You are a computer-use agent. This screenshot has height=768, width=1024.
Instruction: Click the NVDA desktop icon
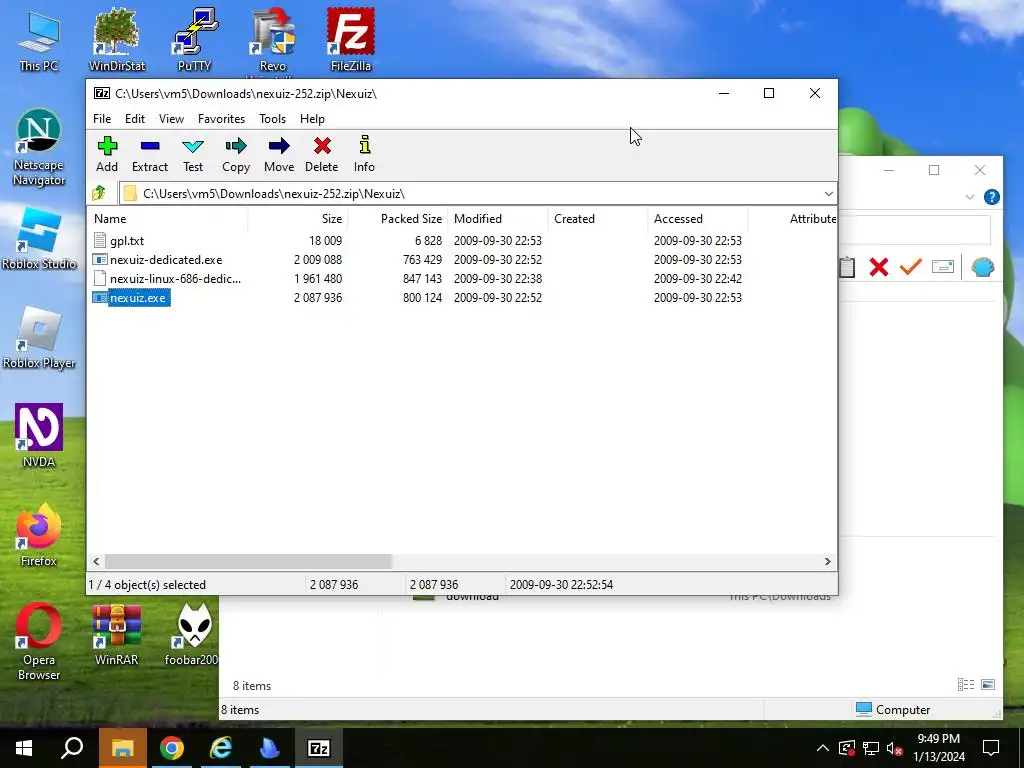(x=39, y=436)
